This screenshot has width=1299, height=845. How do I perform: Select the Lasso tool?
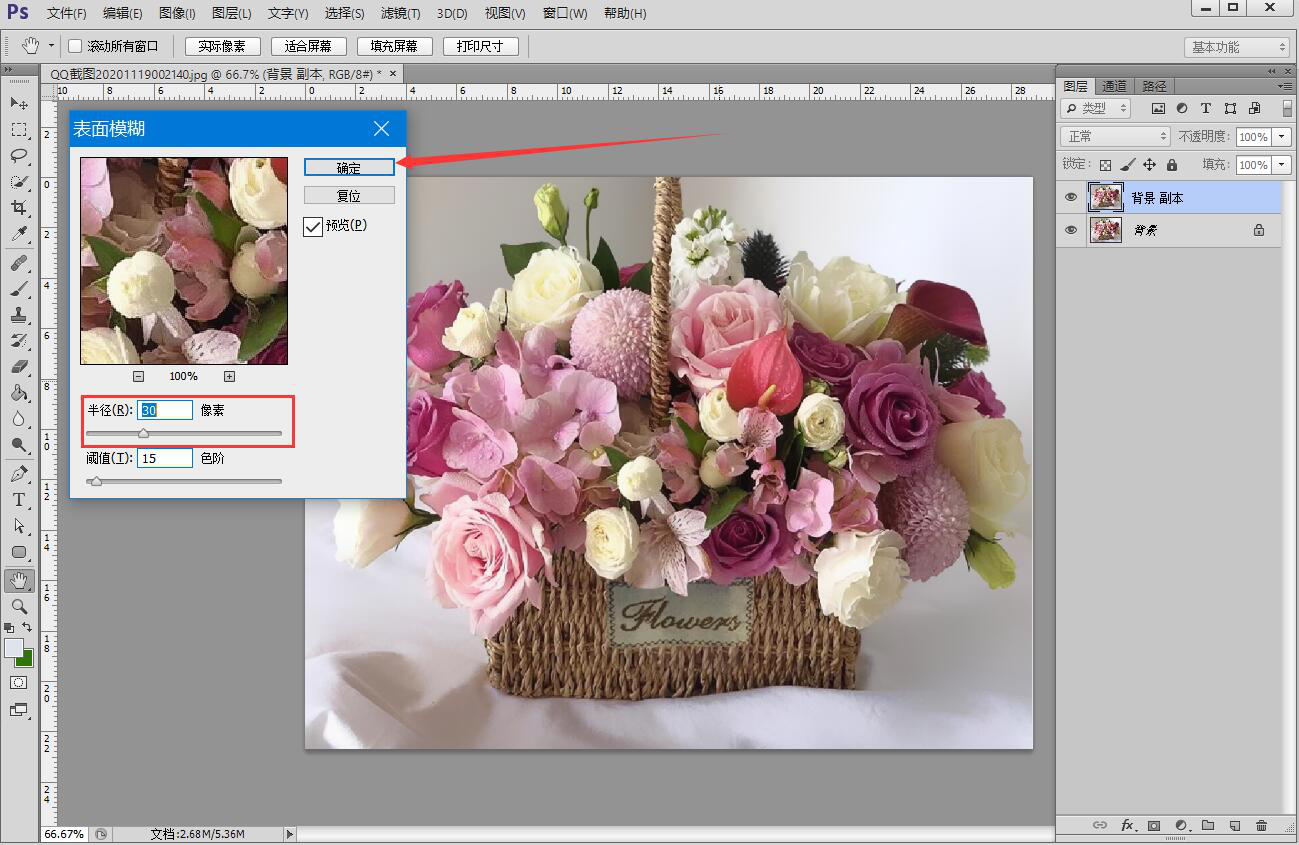[19, 156]
